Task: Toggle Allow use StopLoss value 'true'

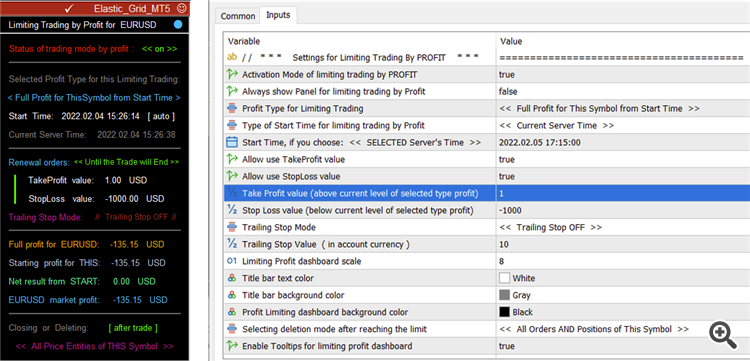Action: [x=507, y=176]
